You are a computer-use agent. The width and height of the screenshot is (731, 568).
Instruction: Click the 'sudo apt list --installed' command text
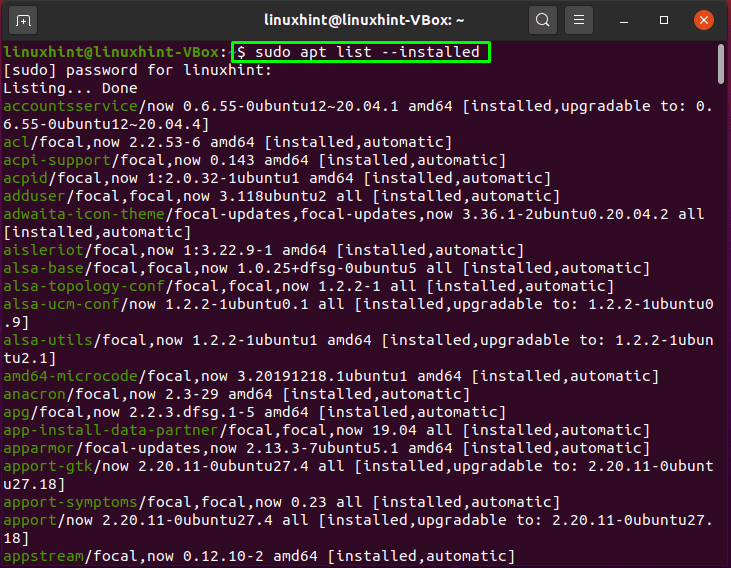pos(367,52)
